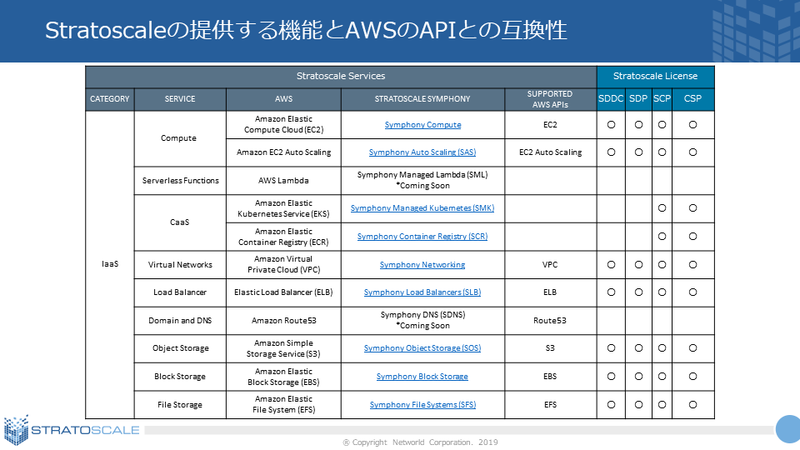Click the SDP circle in Symphony Networking row
Image resolution: width=800 pixels, height=450 pixels.
[638, 264]
